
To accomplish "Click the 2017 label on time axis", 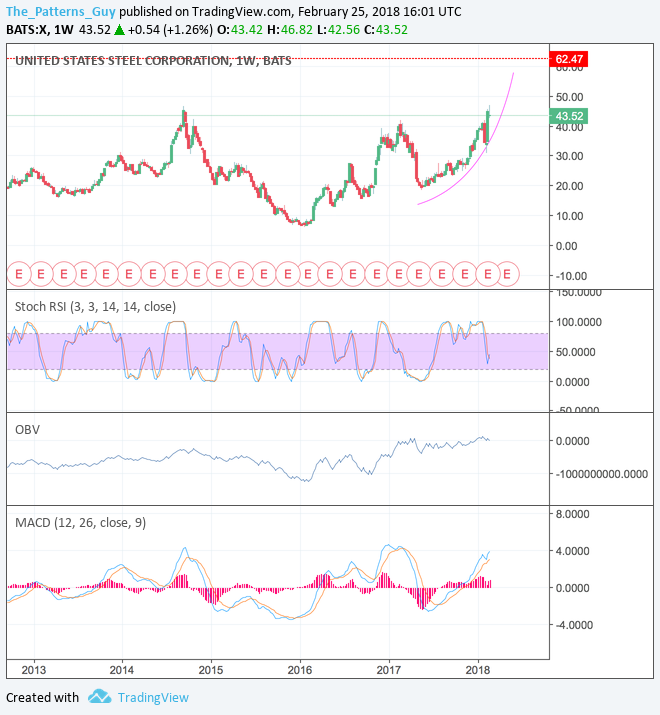I will click(x=389, y=670).
